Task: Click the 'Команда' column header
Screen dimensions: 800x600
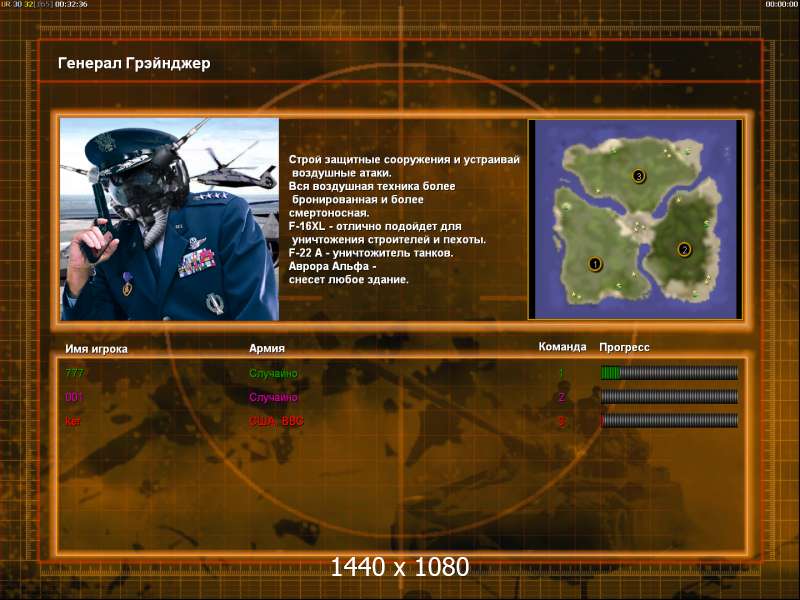Action: coord(562,347)
